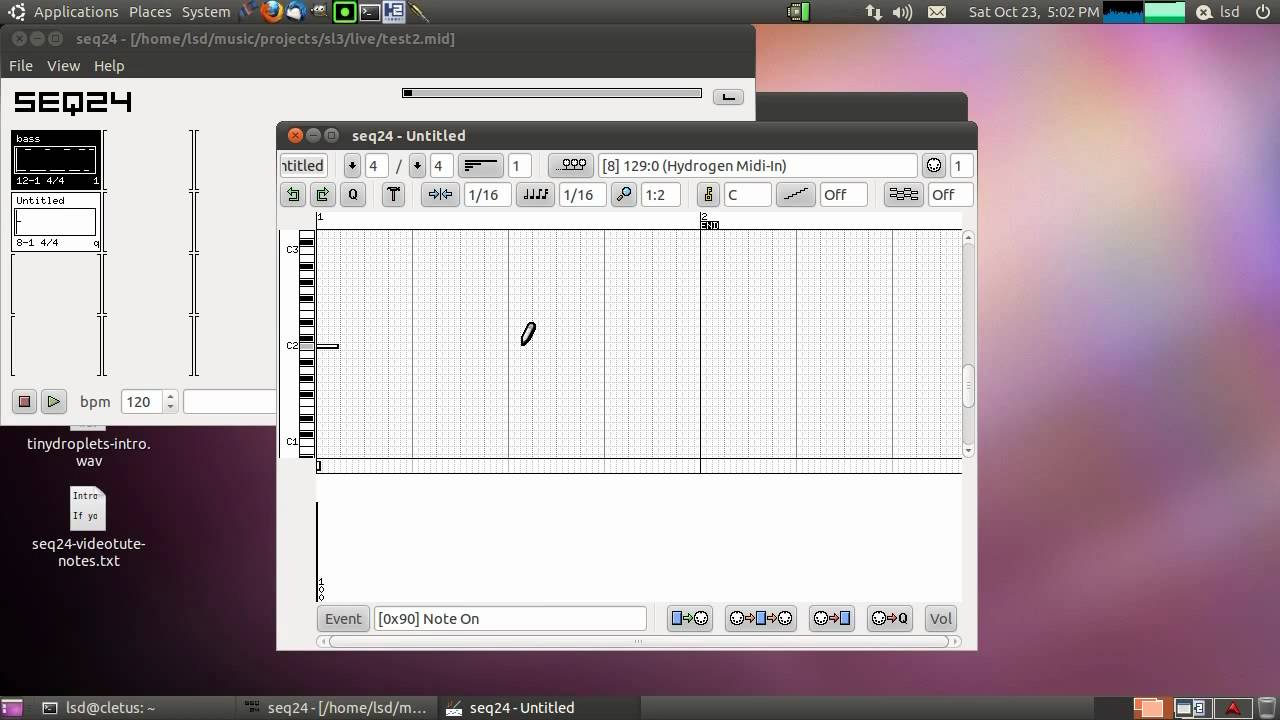The width and height of the screenshot is (1280, 720).
Task: Click Stop button in main window
Action: click(x=24, y=401)
